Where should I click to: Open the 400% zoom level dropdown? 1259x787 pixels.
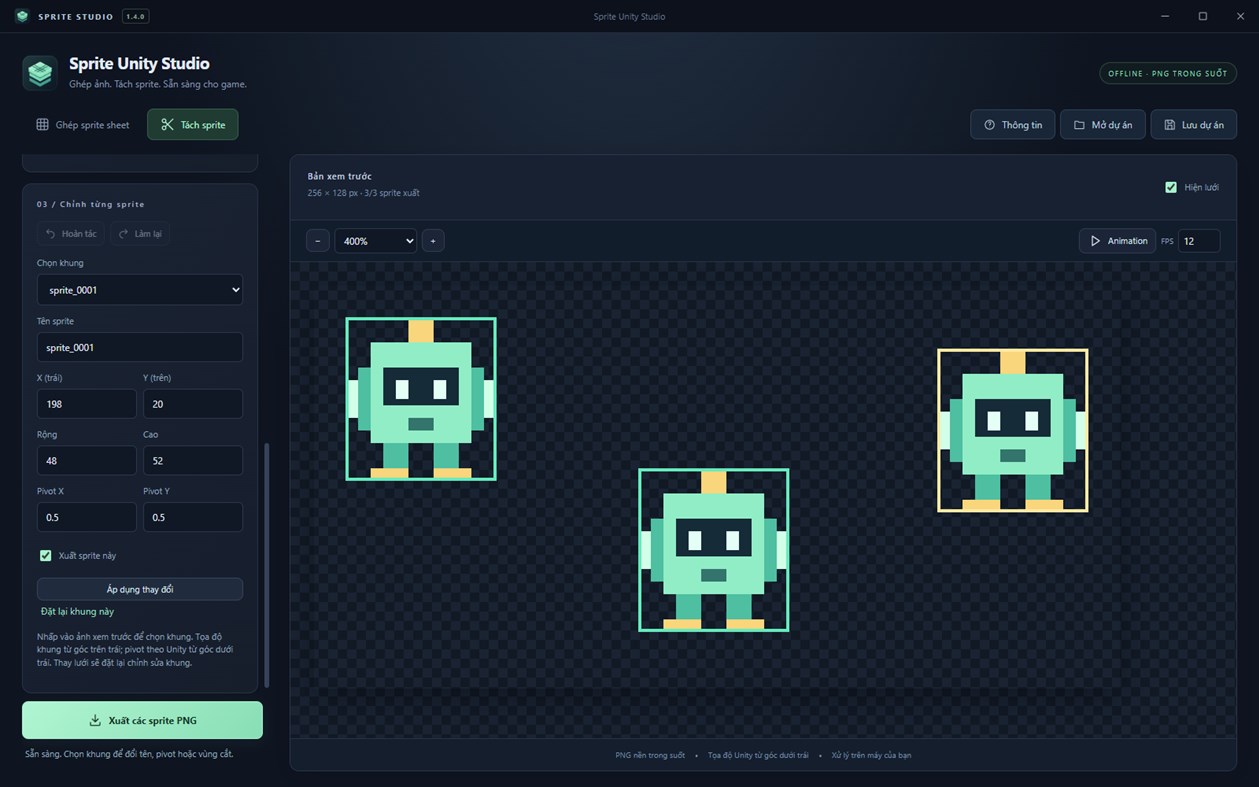(375, 241)
